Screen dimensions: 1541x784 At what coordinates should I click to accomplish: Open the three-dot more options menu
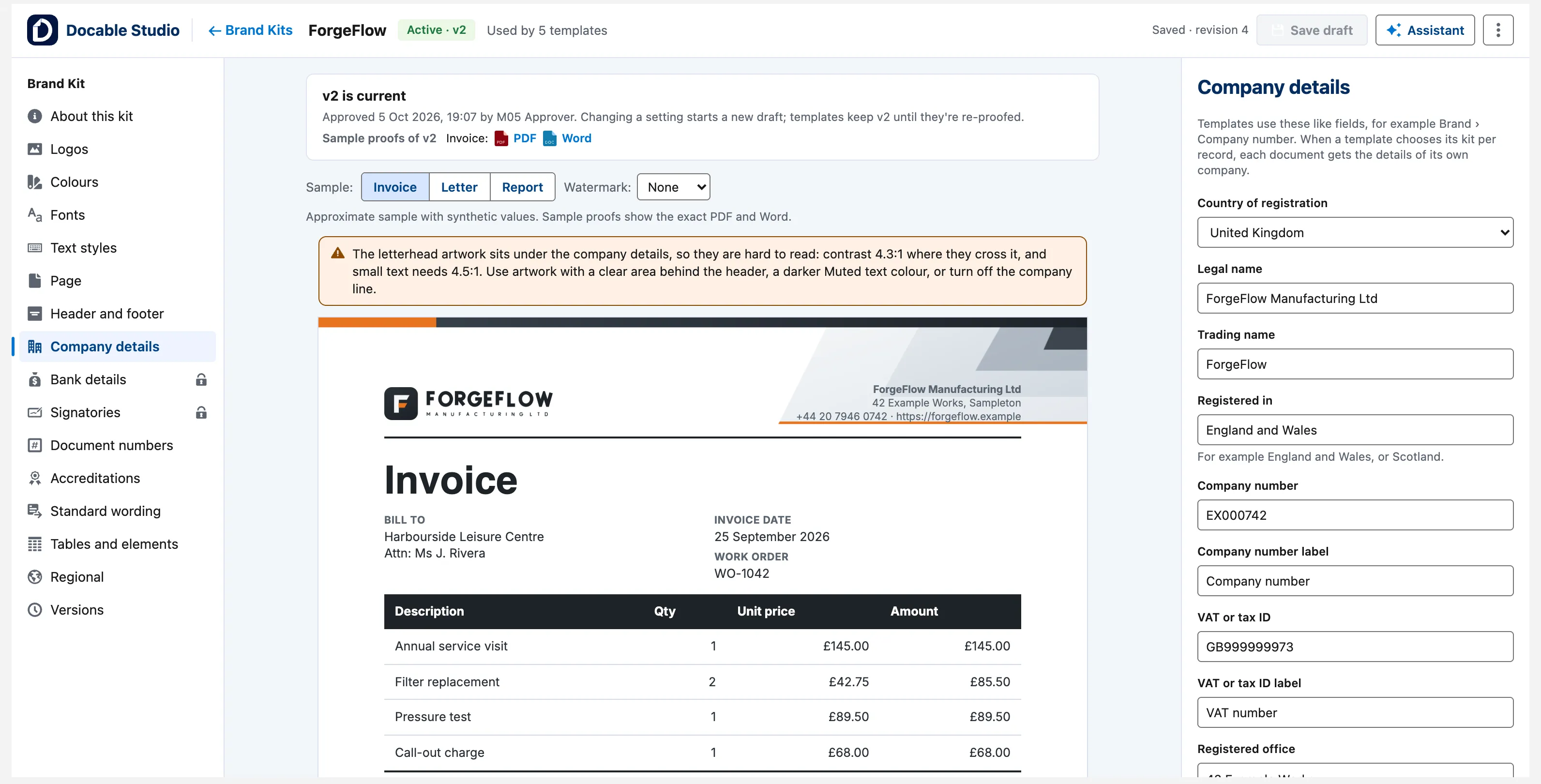(x=1497, y=30)
